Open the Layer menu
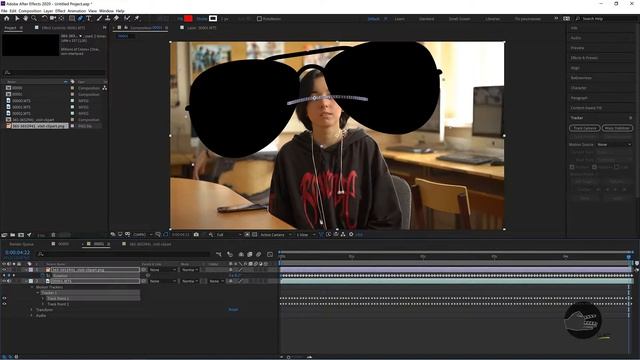This screenshot has width=640, height=360. click(48, 11)
